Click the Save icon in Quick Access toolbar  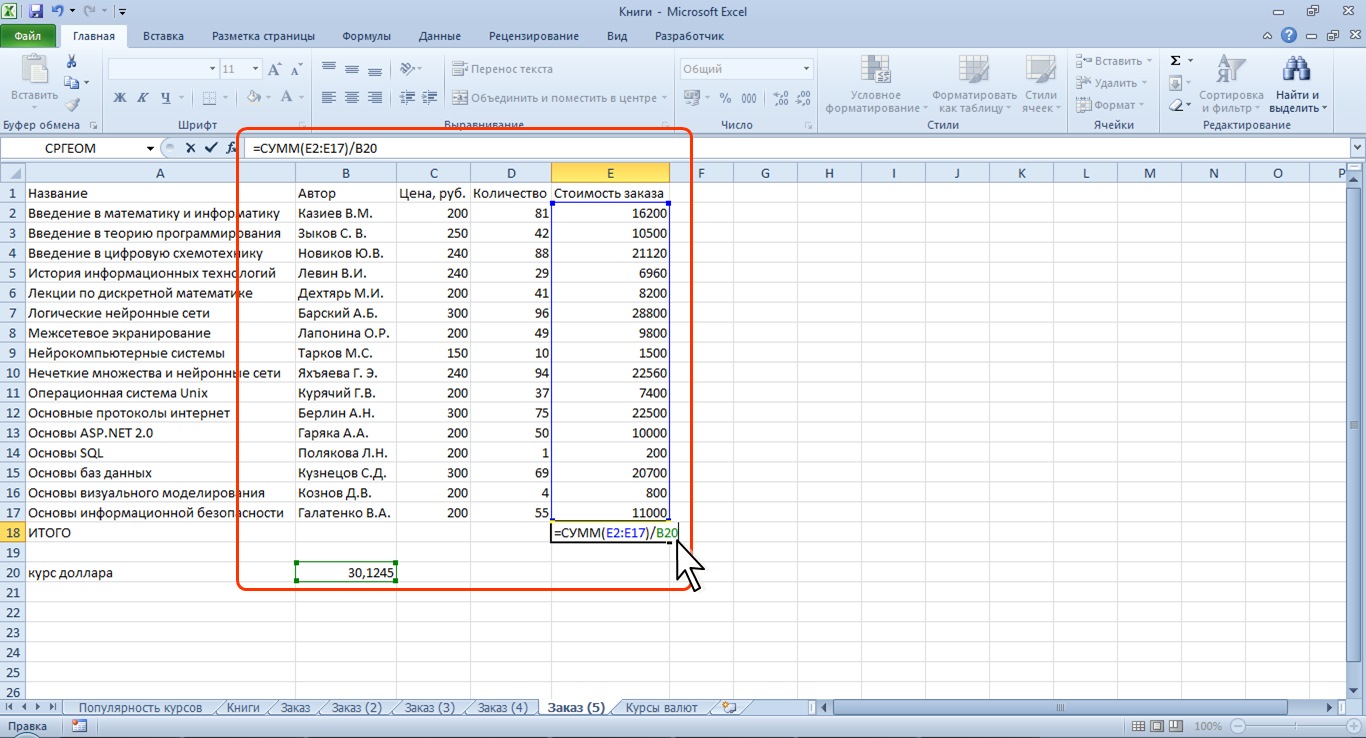(36, 12)
